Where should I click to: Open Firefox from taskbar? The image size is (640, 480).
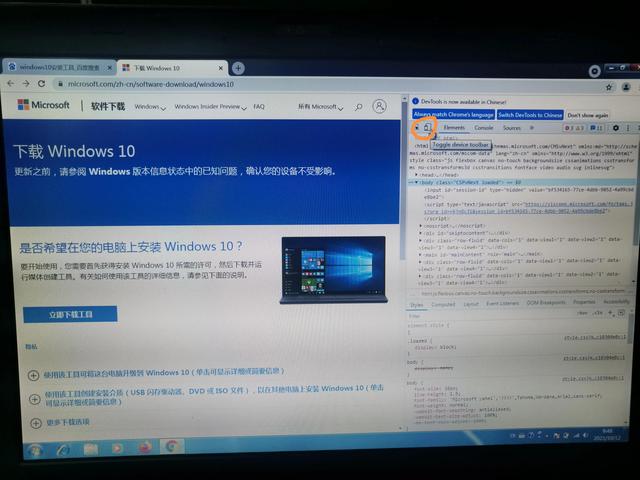point(145,447)
